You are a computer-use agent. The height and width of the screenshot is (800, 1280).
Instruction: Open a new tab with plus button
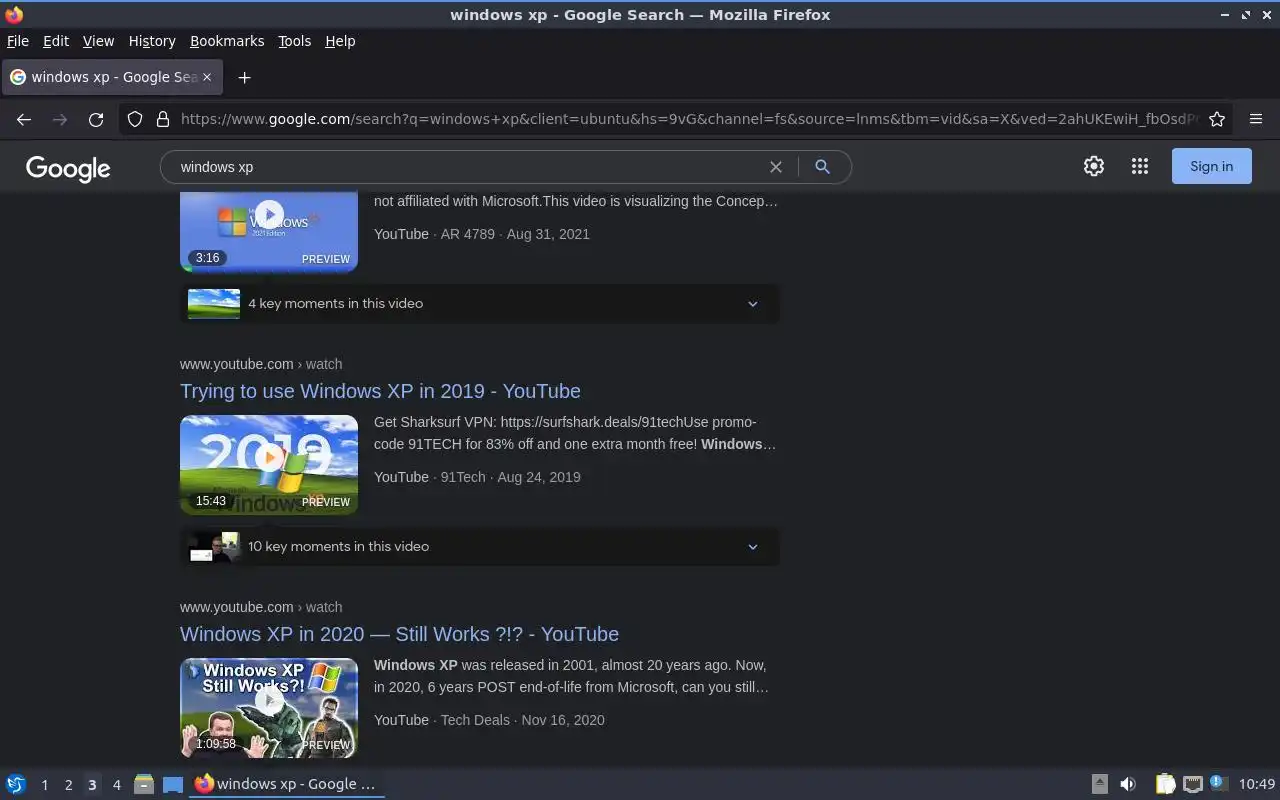(x=244, y=77)
